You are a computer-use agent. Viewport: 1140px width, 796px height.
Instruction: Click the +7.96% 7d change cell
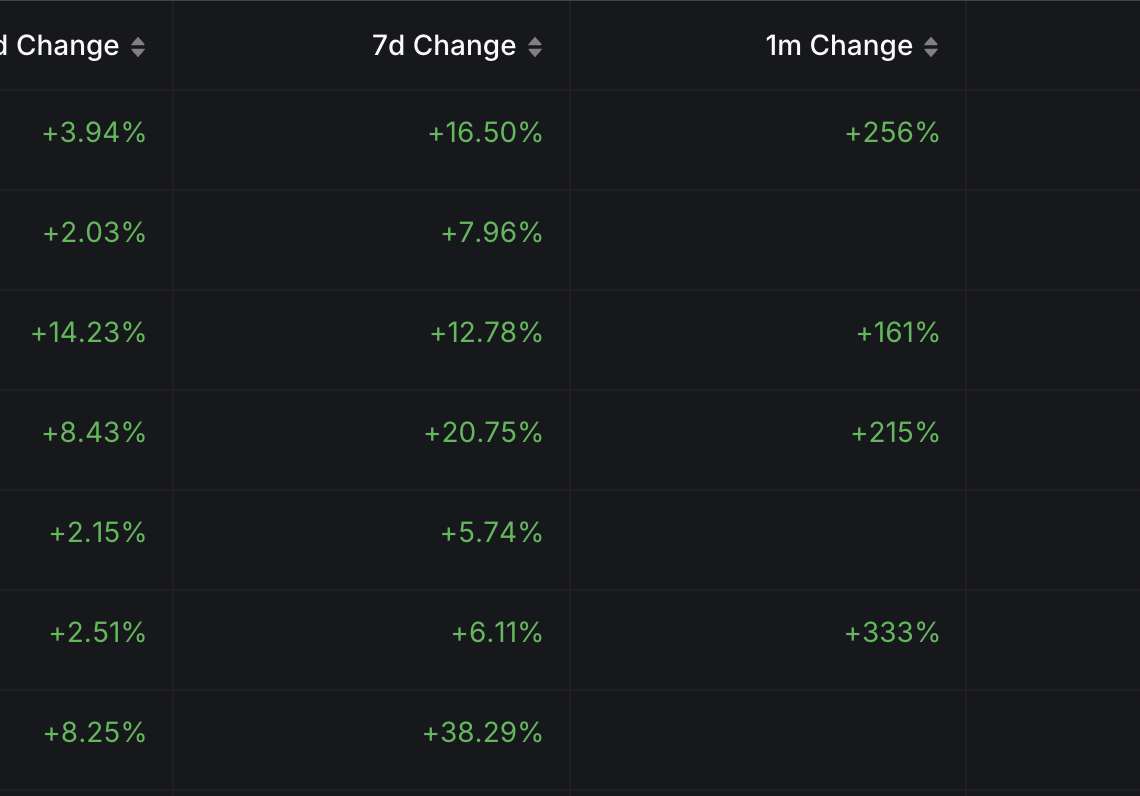(492, 233)
